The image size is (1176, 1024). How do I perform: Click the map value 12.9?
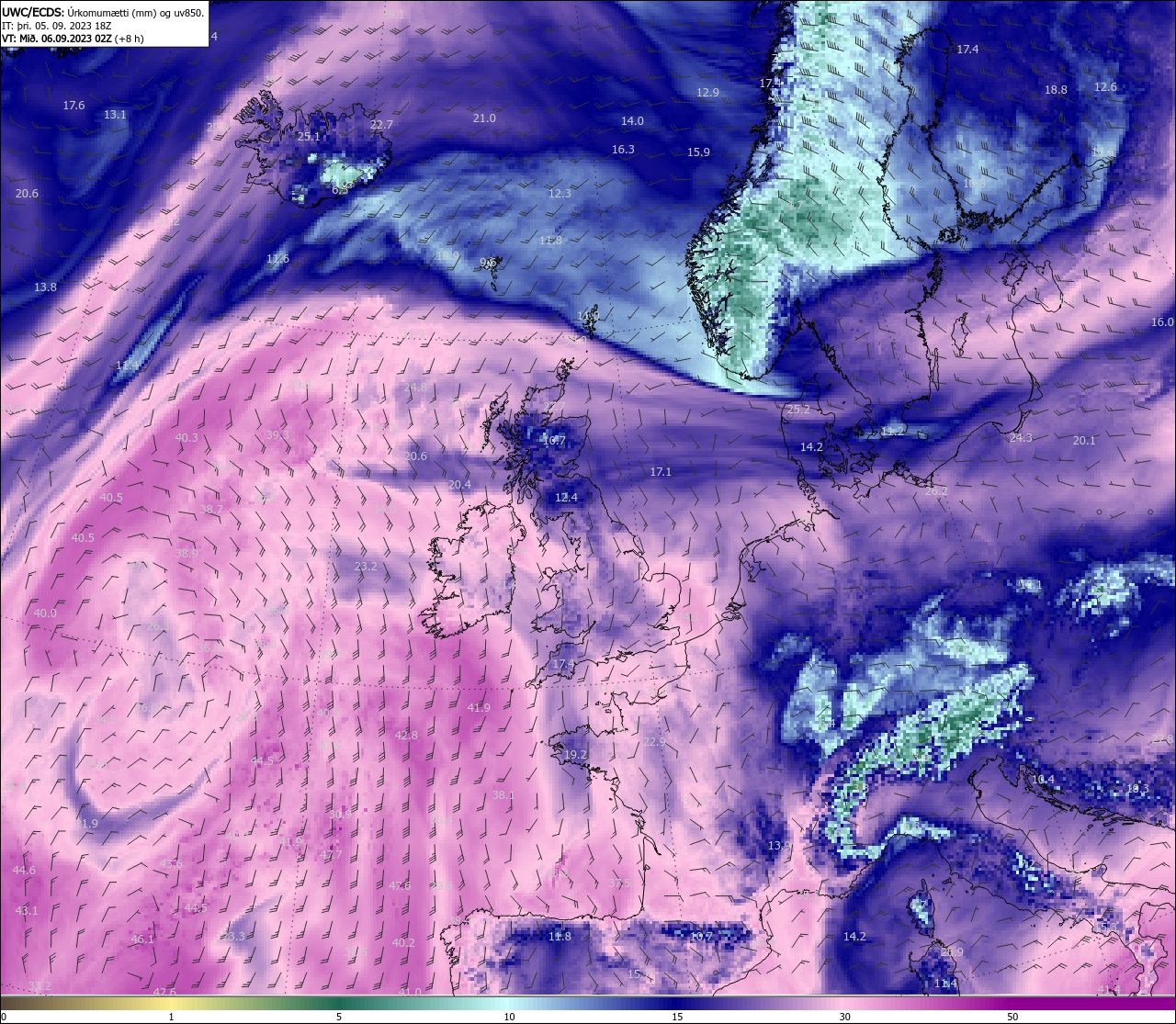point(707,93)
